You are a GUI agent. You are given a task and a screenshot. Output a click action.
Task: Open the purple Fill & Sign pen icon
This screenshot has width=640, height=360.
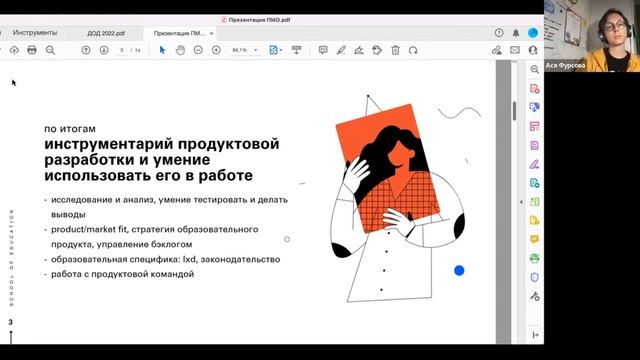tap(534, 164)
